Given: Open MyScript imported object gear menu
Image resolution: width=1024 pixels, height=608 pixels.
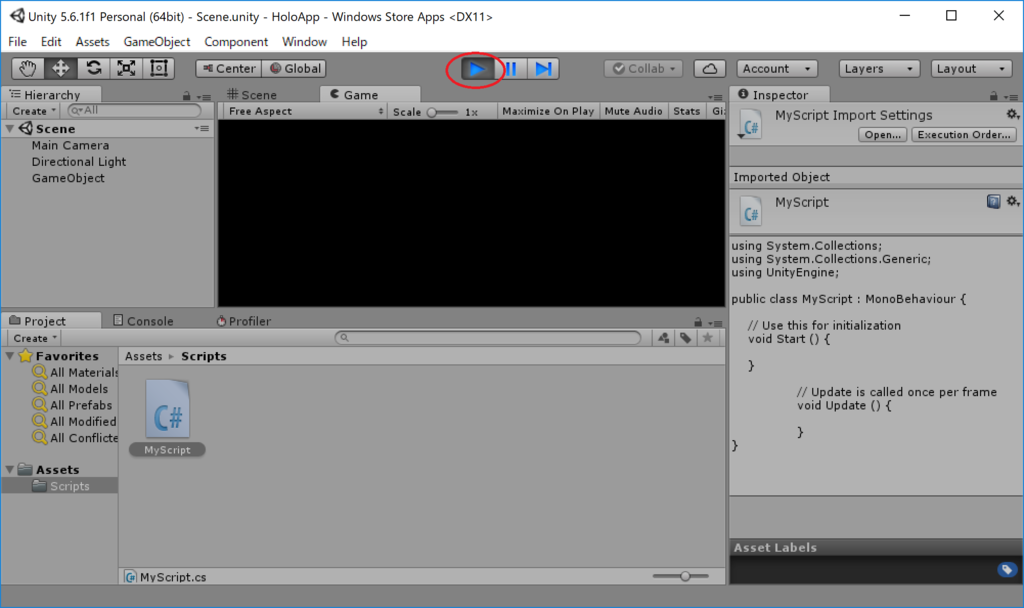Looking at the screenshot, I should tap(1012, 202).
